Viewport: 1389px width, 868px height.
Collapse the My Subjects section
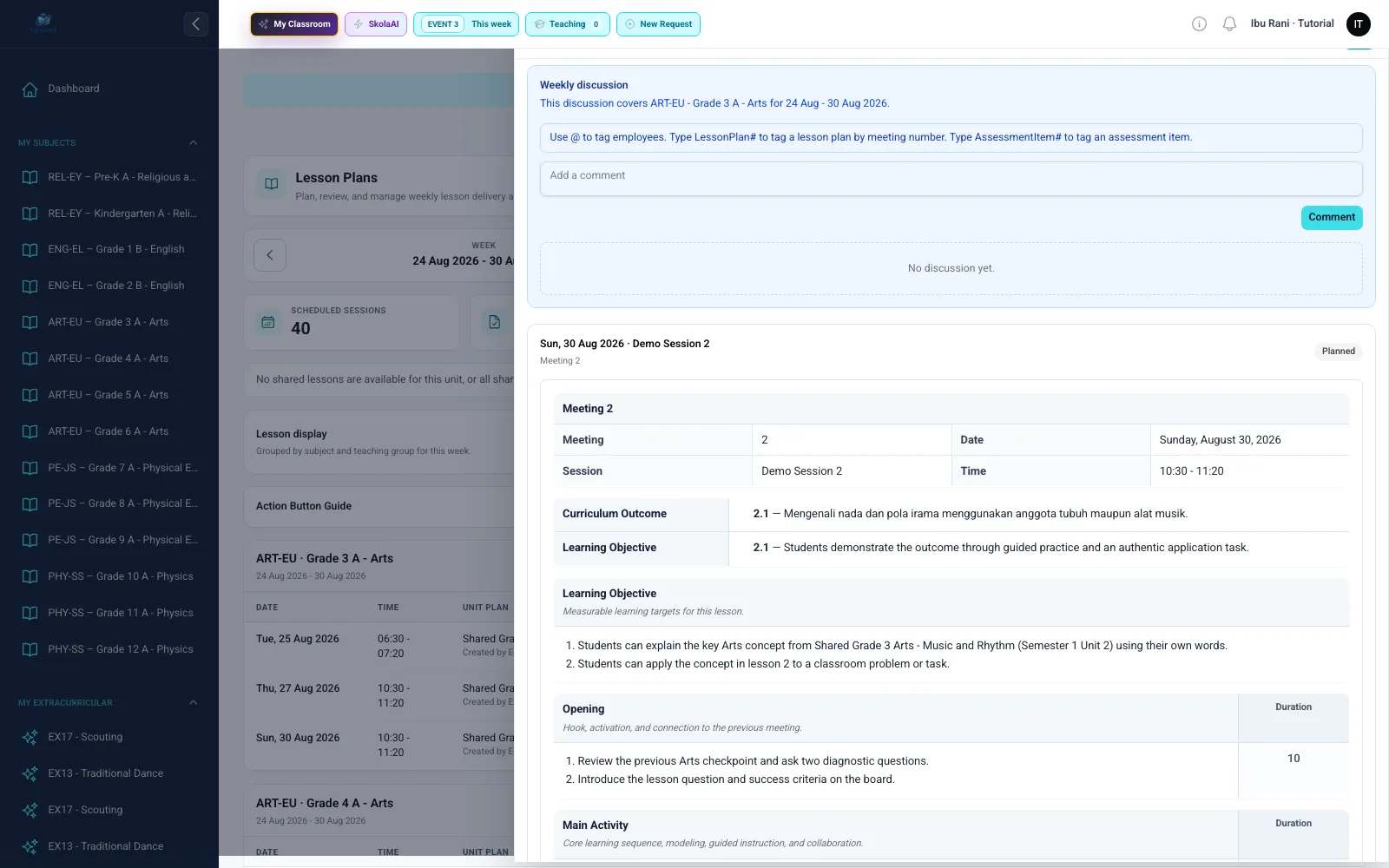pos(194,143)
